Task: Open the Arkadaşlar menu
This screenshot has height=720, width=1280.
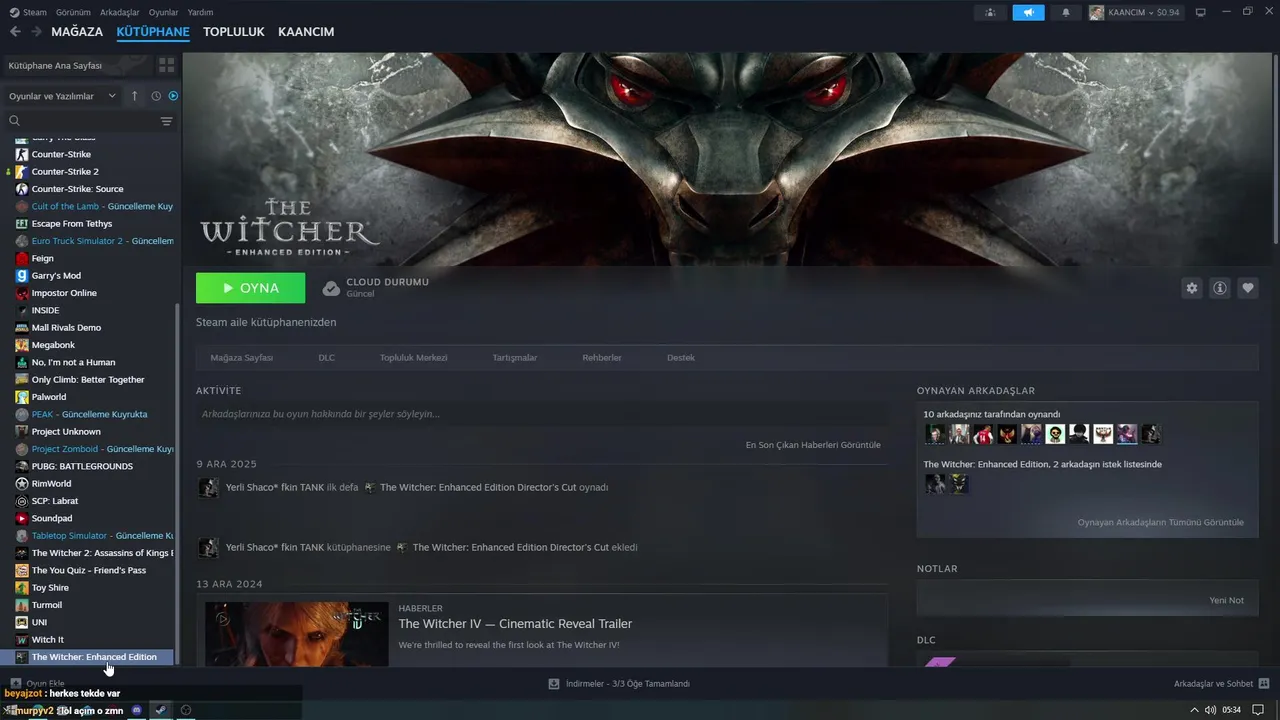Action: coord(120,12)
